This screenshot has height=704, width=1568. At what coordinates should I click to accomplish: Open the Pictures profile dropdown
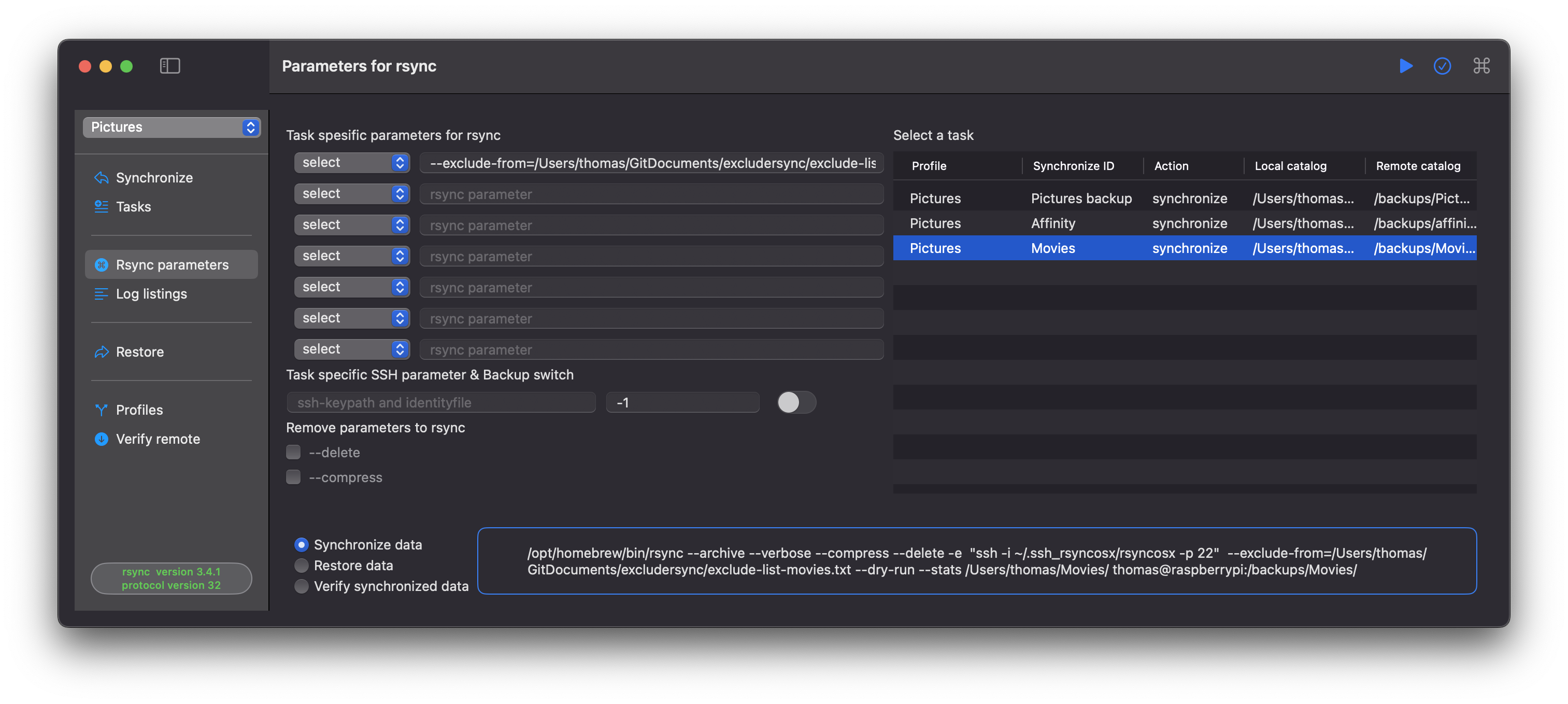coord(172,128)
